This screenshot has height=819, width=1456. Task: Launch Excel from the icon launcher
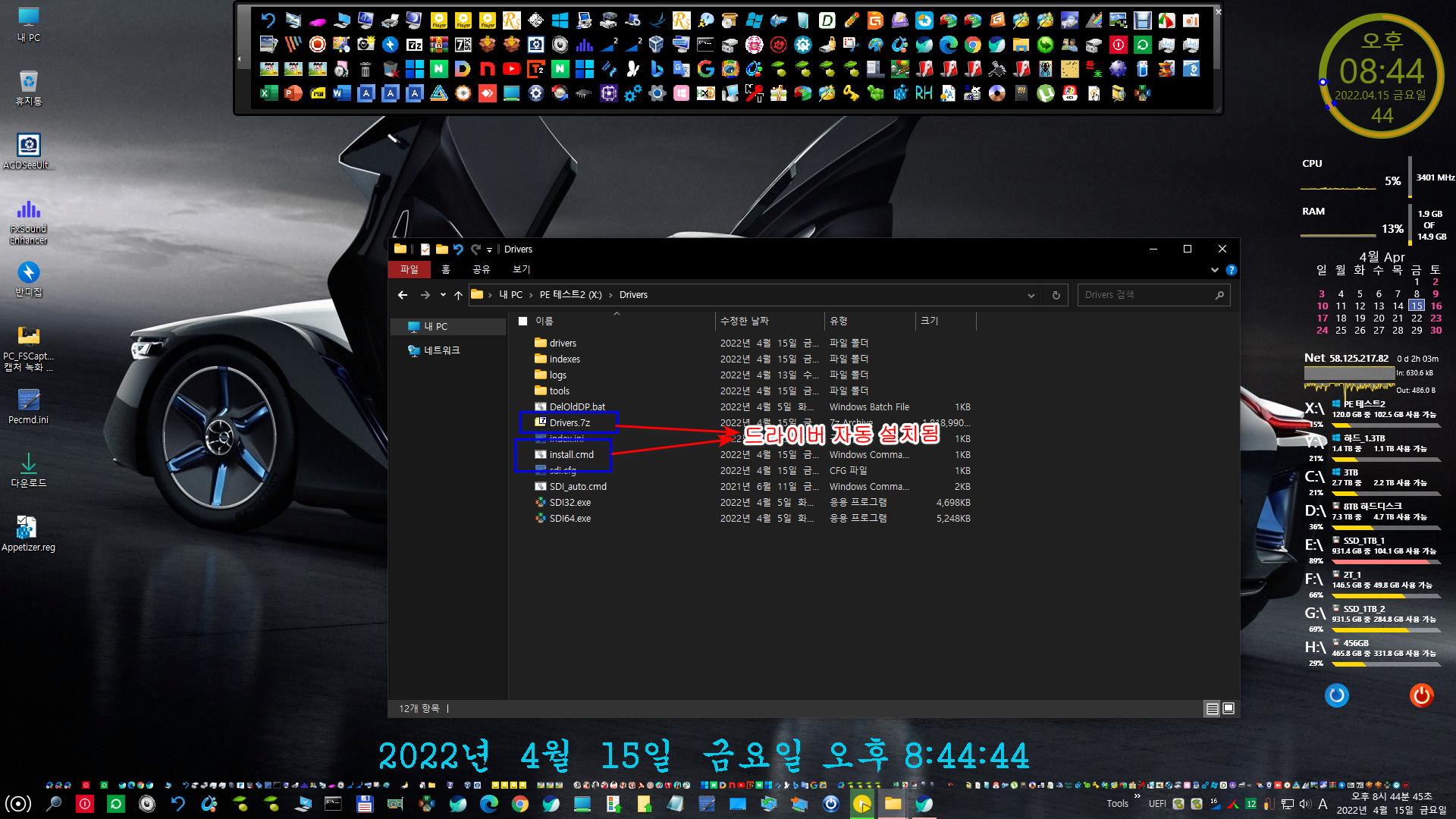[x=268, y=93]
